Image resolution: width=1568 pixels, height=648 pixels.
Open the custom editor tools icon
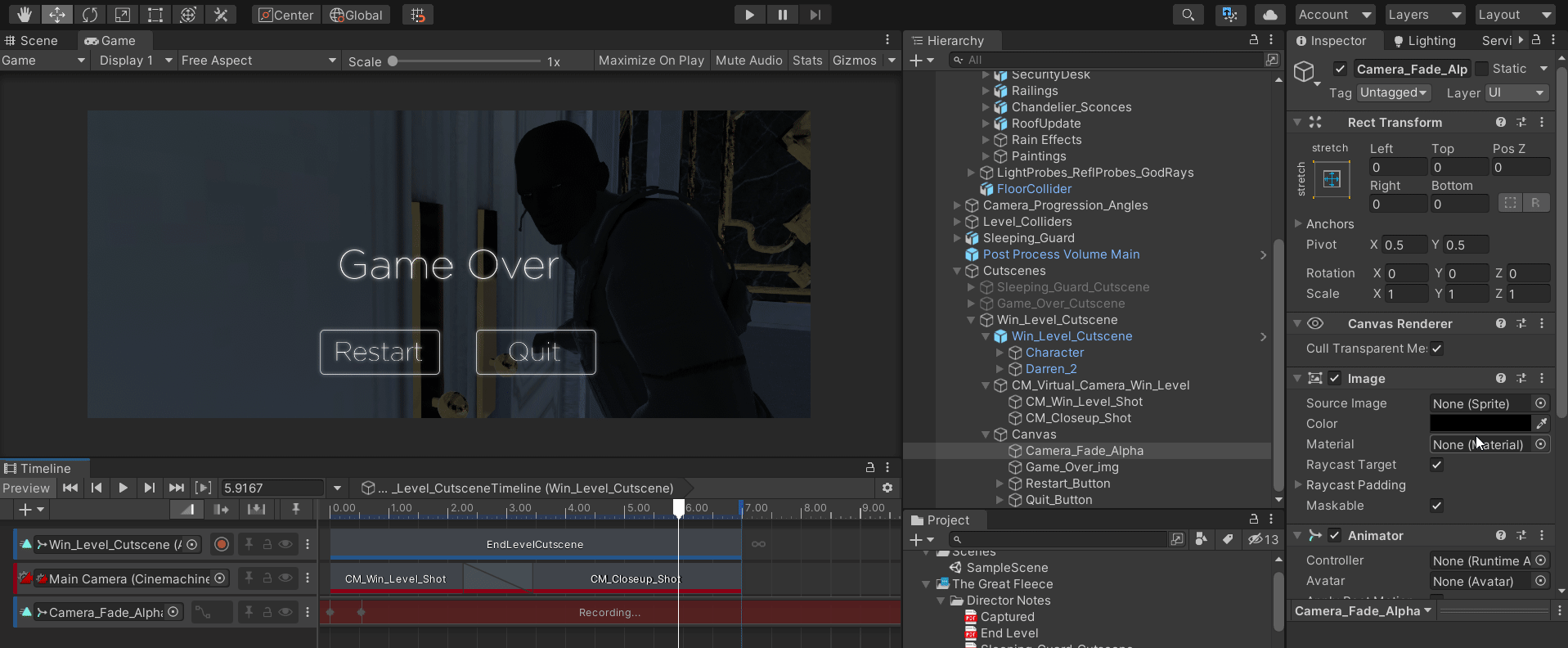[x=220, y=15]
